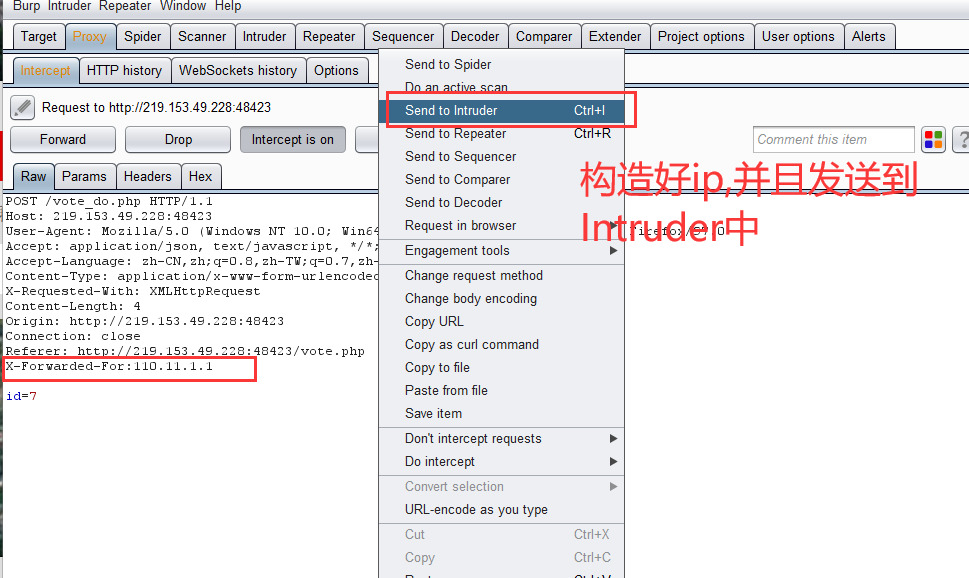
Task: Select Change request method
Action: (501, 276)
